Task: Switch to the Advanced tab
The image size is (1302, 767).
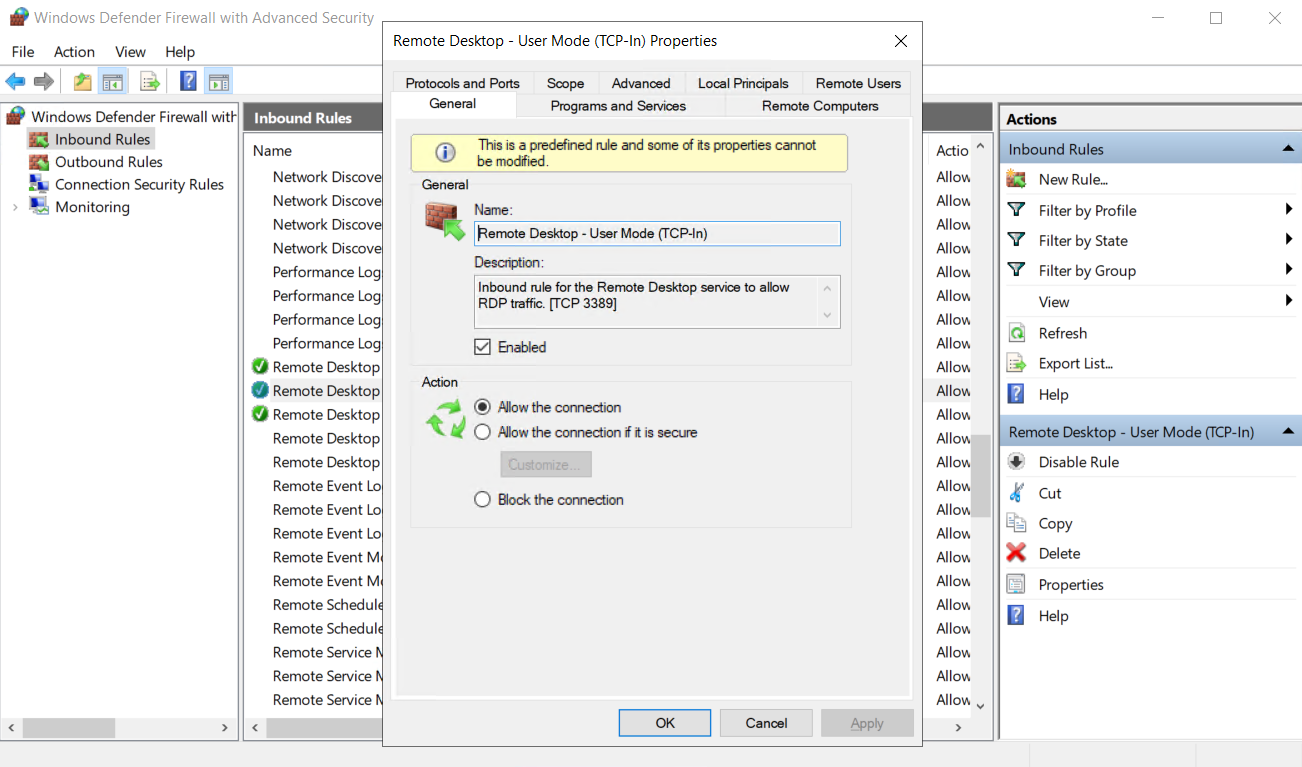Action: [x=641, y=83]
